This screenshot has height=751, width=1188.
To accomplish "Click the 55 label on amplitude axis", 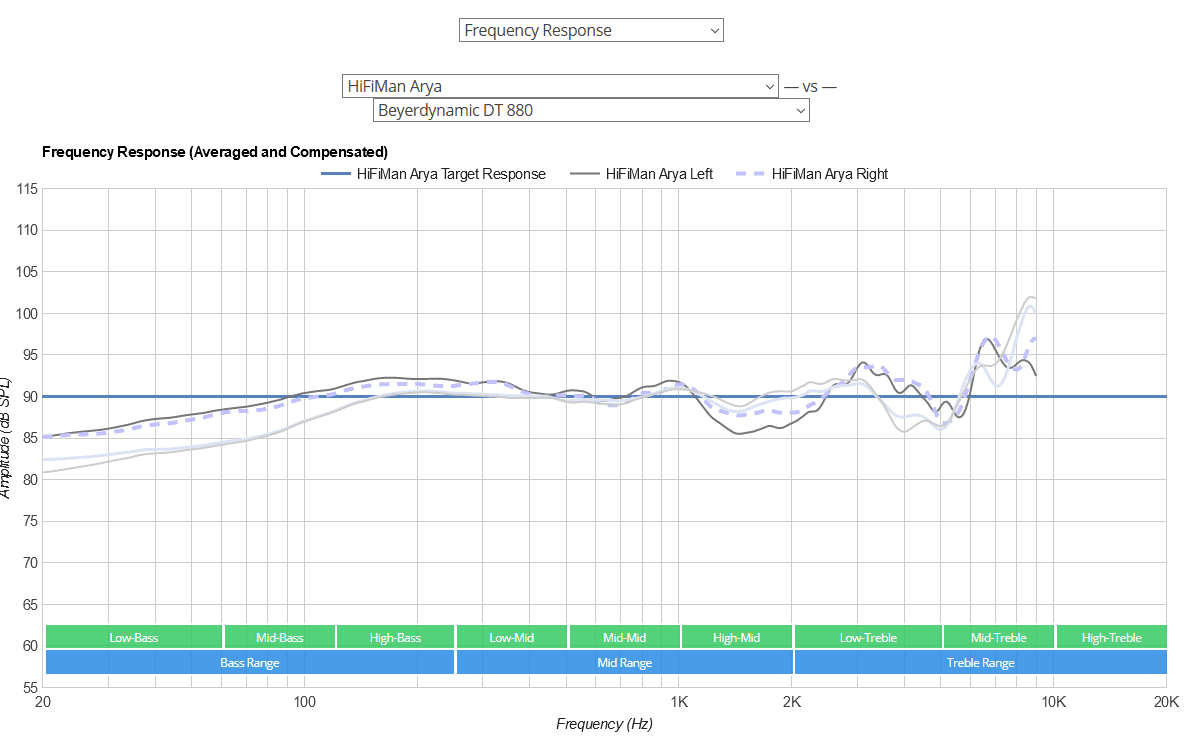I will click(30, 687).
